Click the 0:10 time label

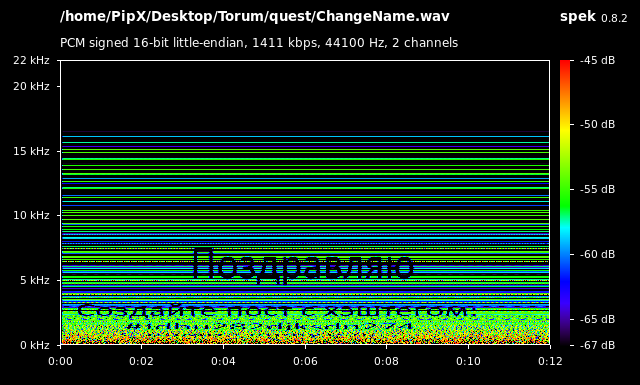click(468, 361)
